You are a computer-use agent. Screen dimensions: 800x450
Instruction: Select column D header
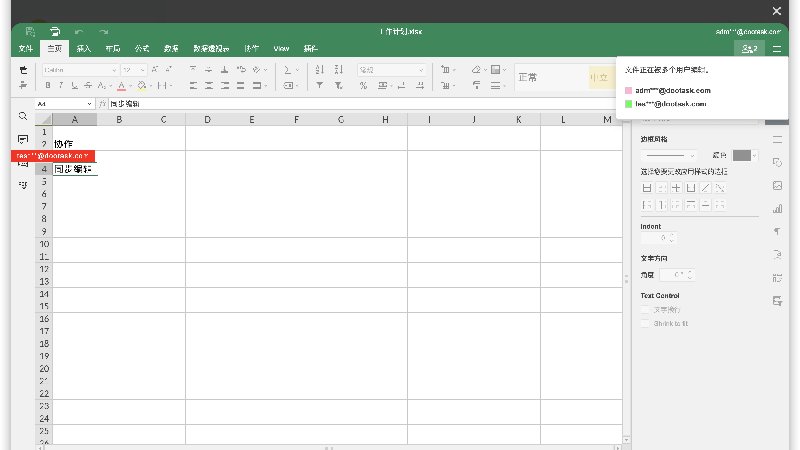(208, 119)
